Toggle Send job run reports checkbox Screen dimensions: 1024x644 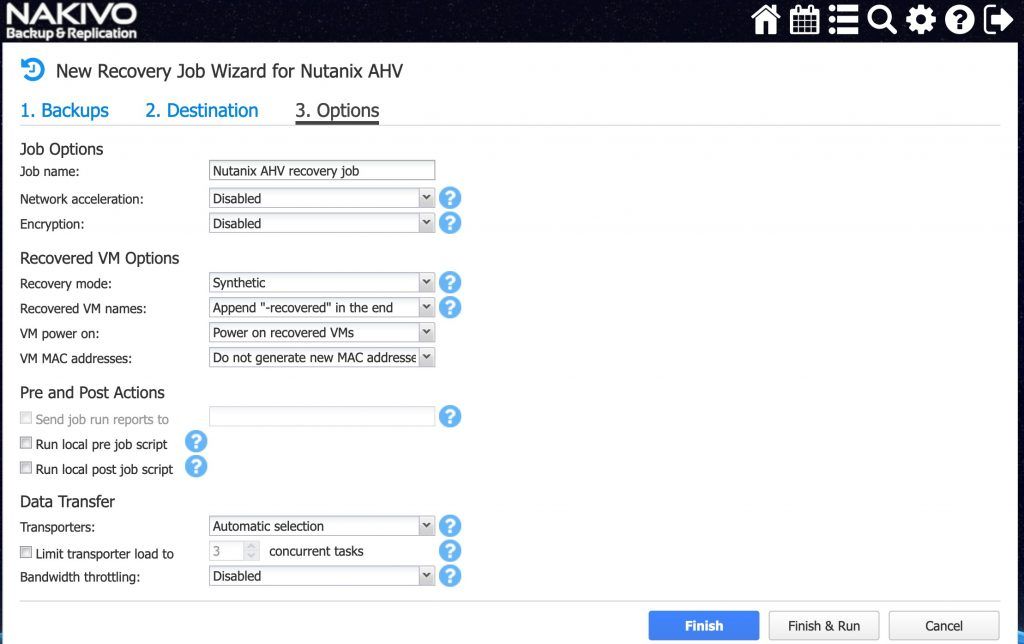point(26,417)
